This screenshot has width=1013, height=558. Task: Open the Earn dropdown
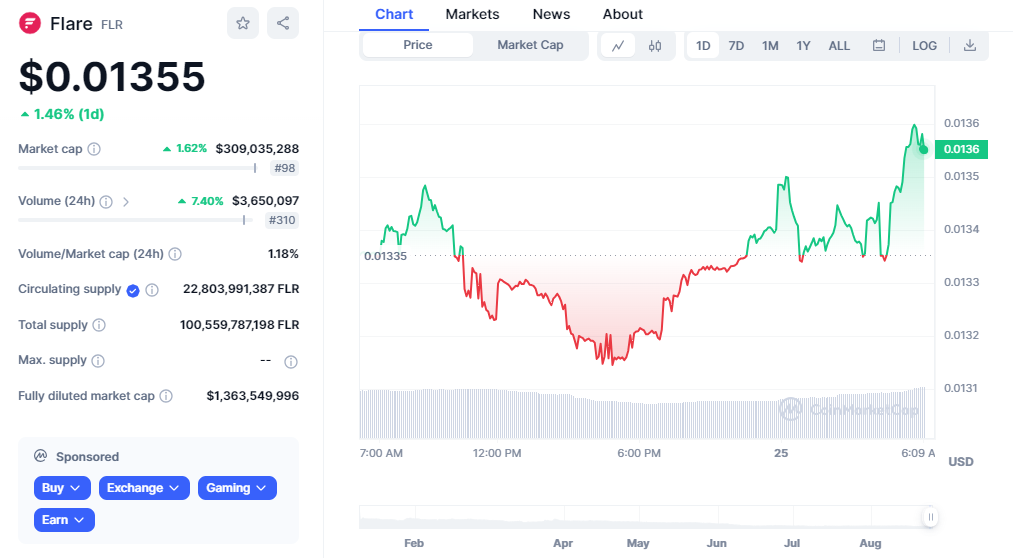coord(64,520)
